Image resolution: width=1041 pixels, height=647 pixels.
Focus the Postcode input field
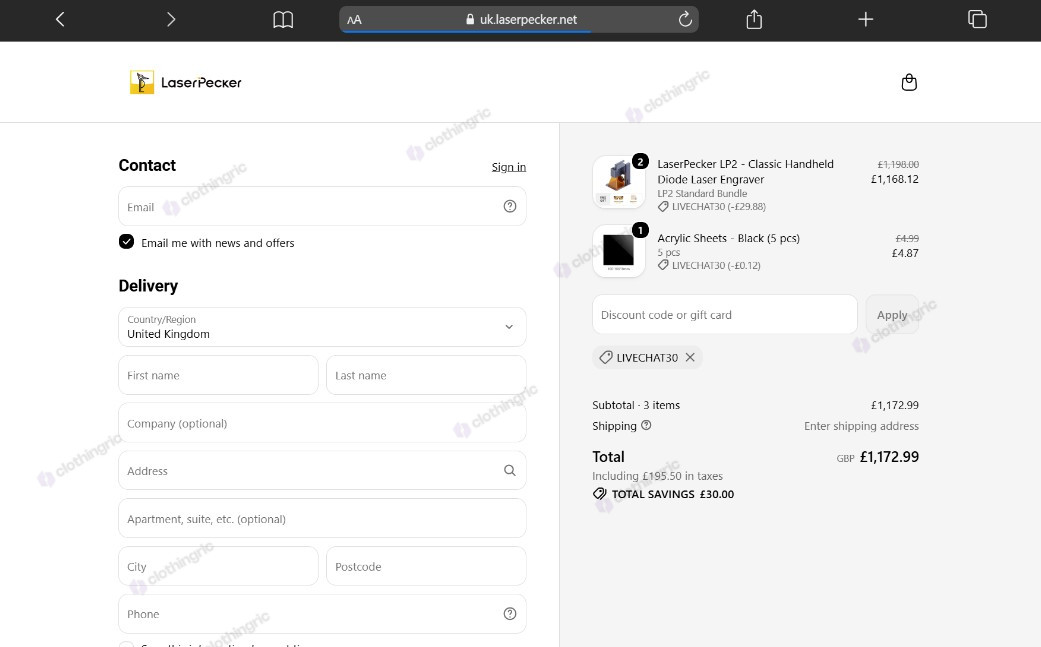tap(426, 566)
